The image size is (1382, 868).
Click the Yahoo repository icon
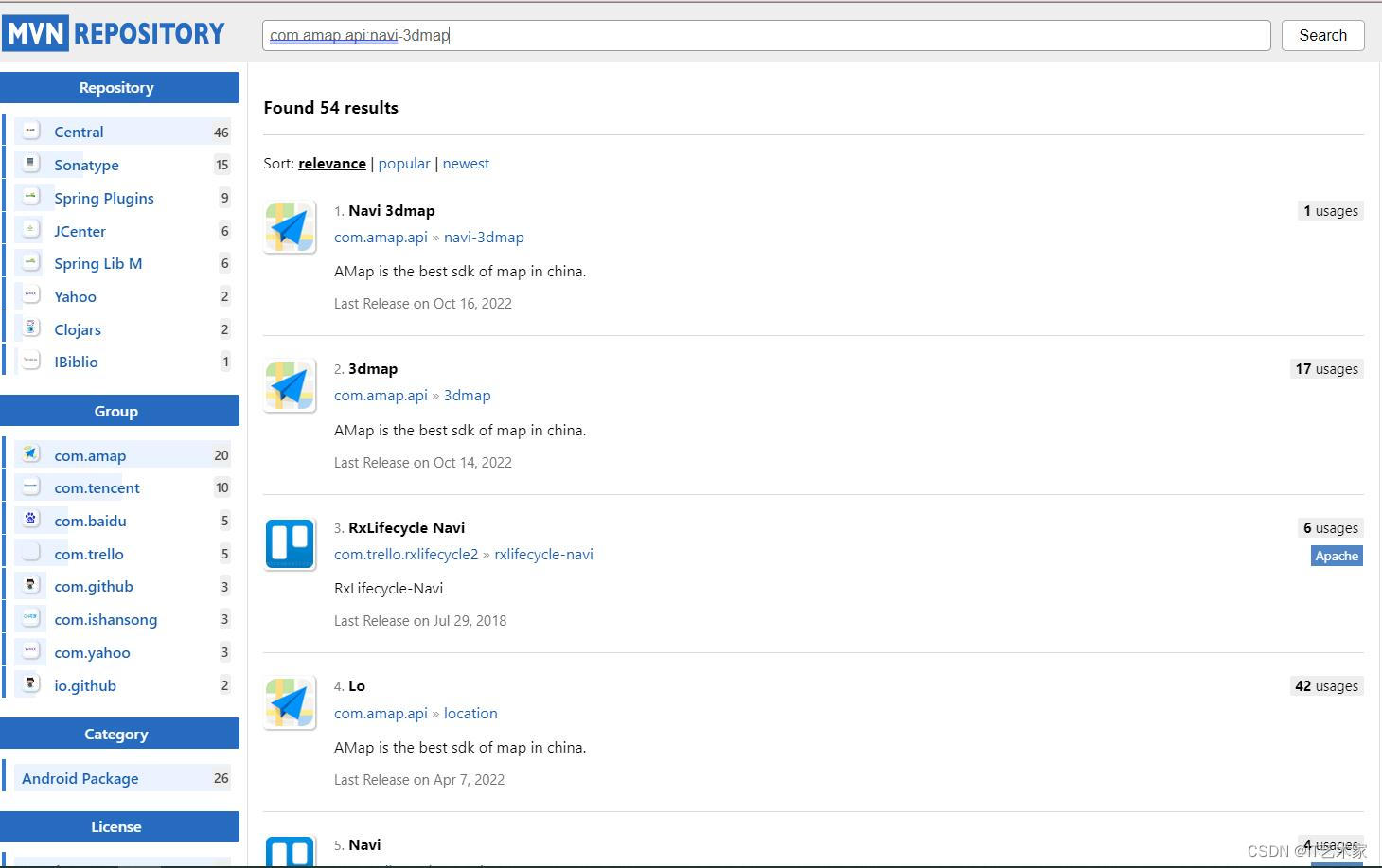coord(30,295)
